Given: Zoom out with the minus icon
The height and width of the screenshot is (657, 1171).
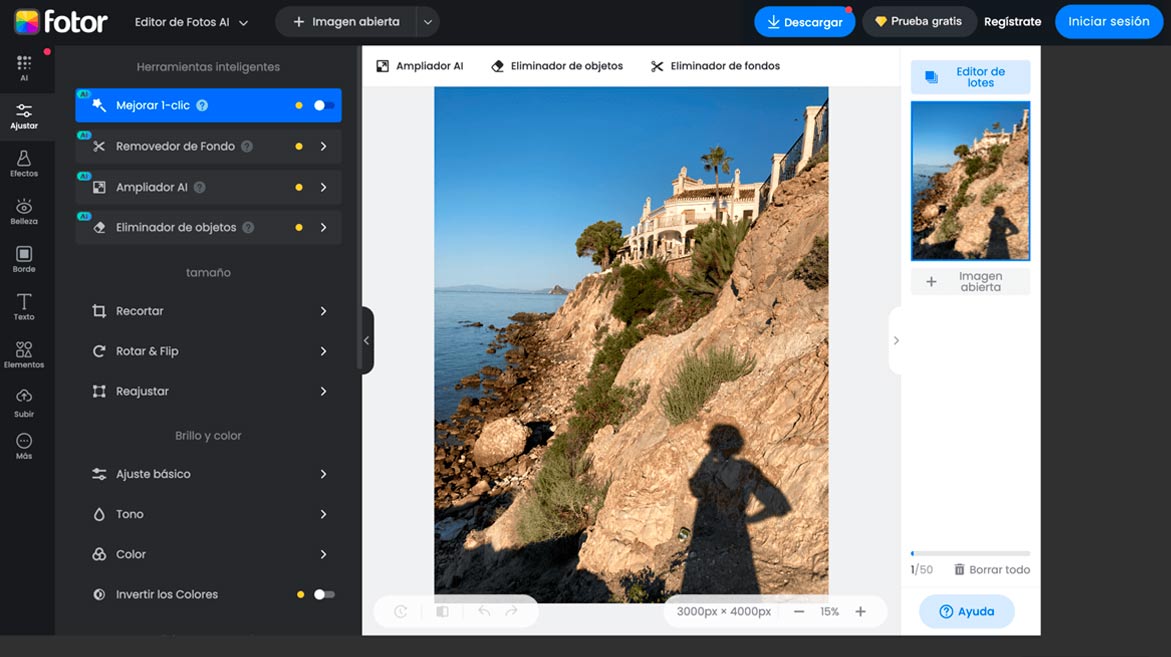Looking at the screenshot, I should point(799,611).
